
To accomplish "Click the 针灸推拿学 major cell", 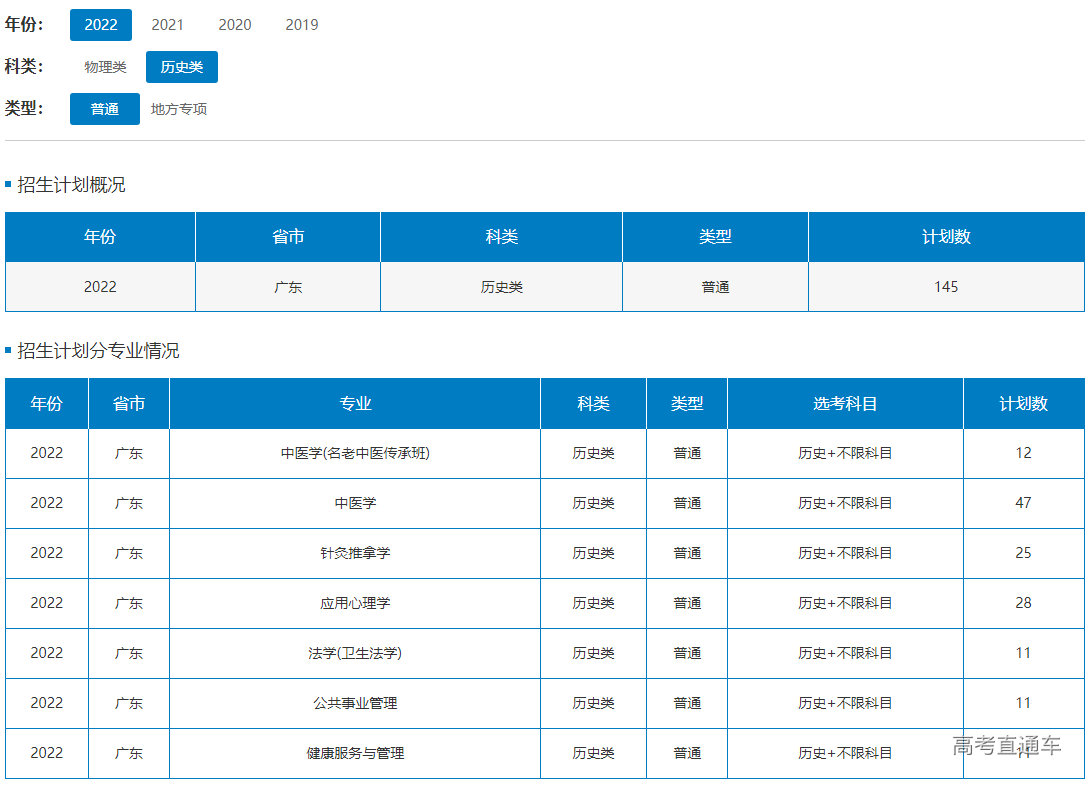I will [x=355, y=553].
